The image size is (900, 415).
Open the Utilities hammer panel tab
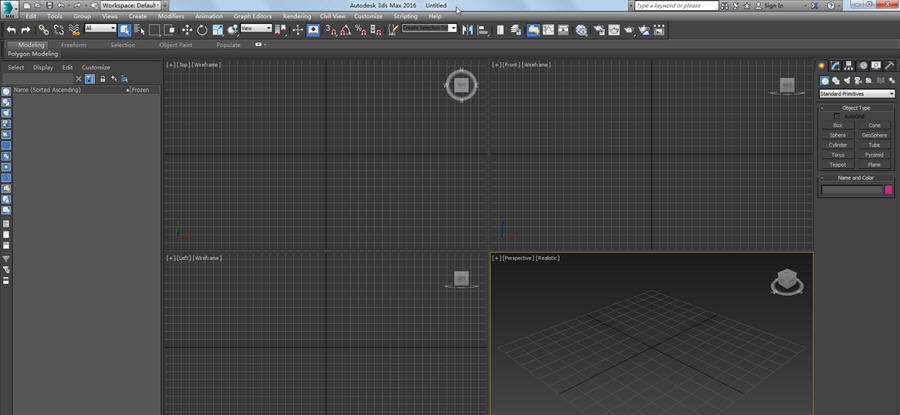(x=888, y=65)
